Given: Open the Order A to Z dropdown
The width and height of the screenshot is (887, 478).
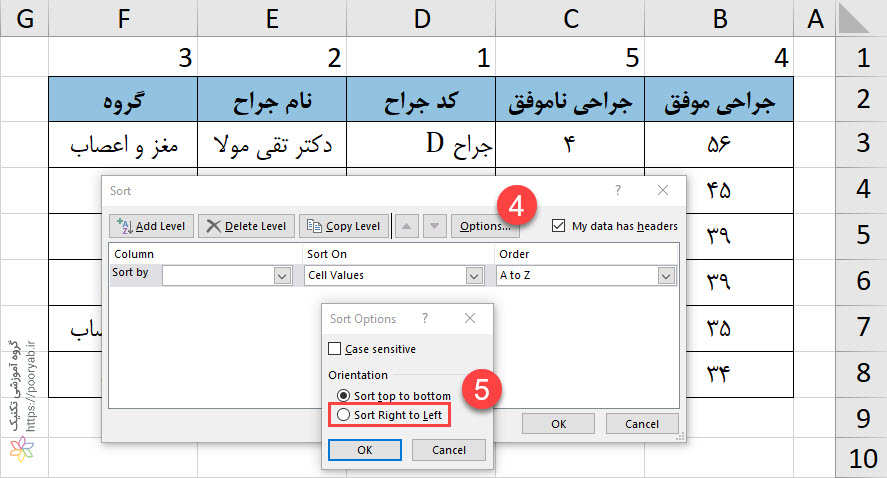Looking at the screenshot, I should tap(666, 276).
